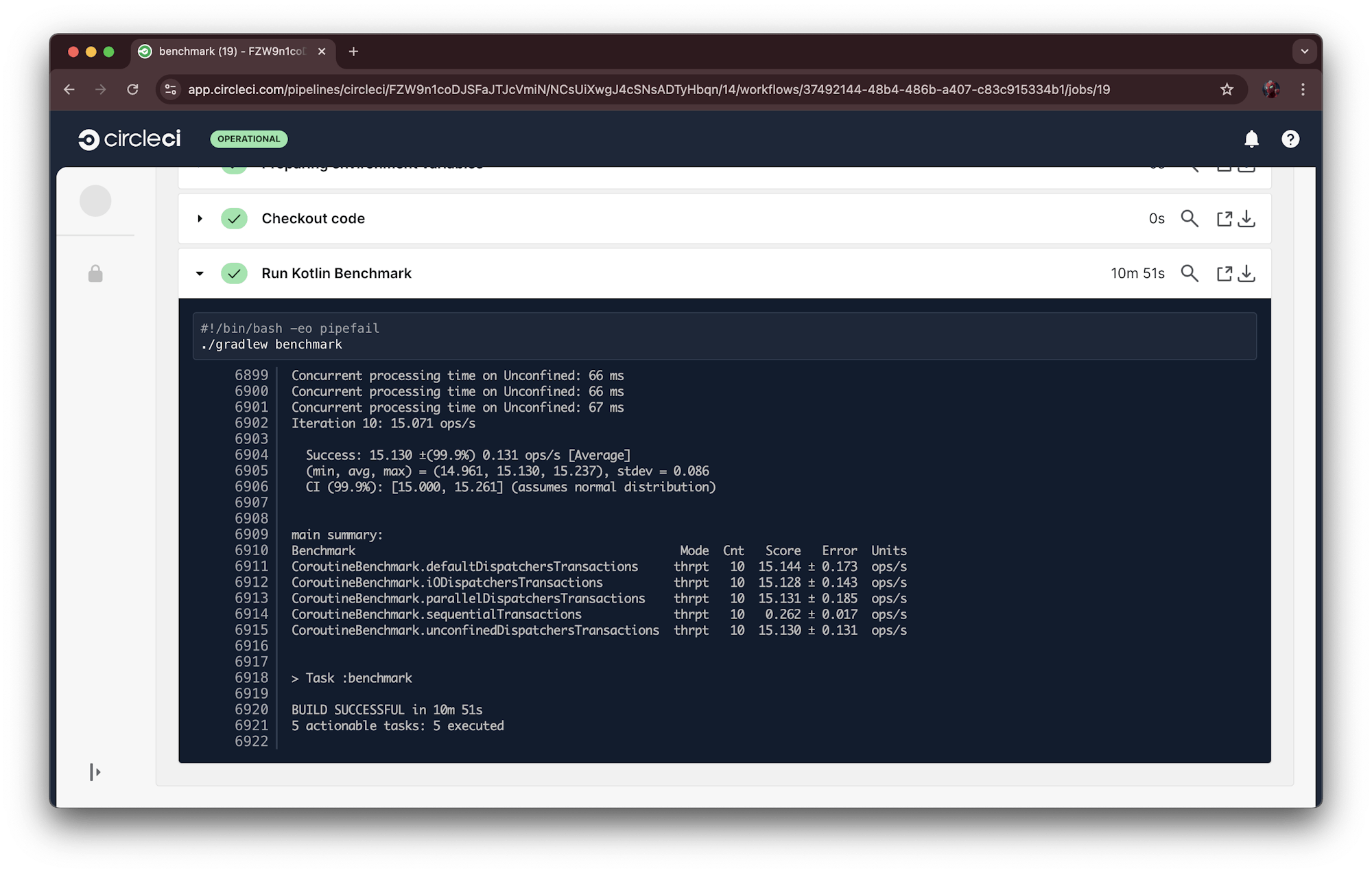The width and height of the screenshot is (1372, 873).
Task: Expand the collapsed left sidebar panel
Action: pyautogui.click(x=95, y=771)
